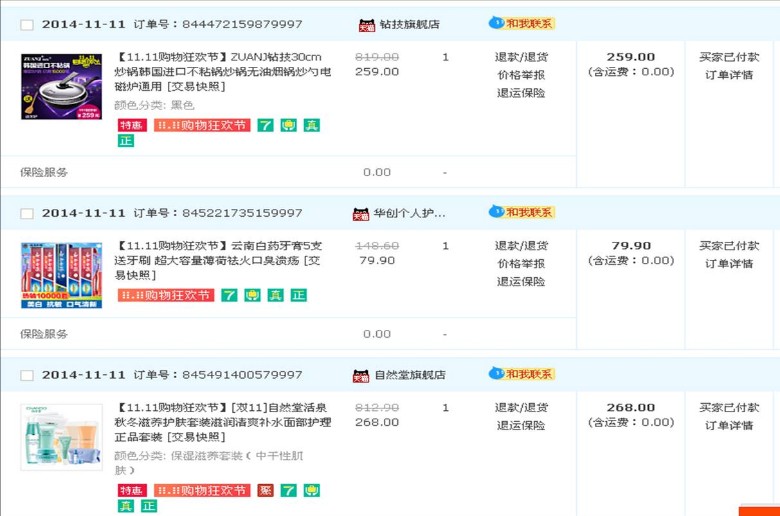Viewport: 780px width, 516px height.
Task: Click the Tmall icon beside 自然堂旗舰店
Action: 361,376
